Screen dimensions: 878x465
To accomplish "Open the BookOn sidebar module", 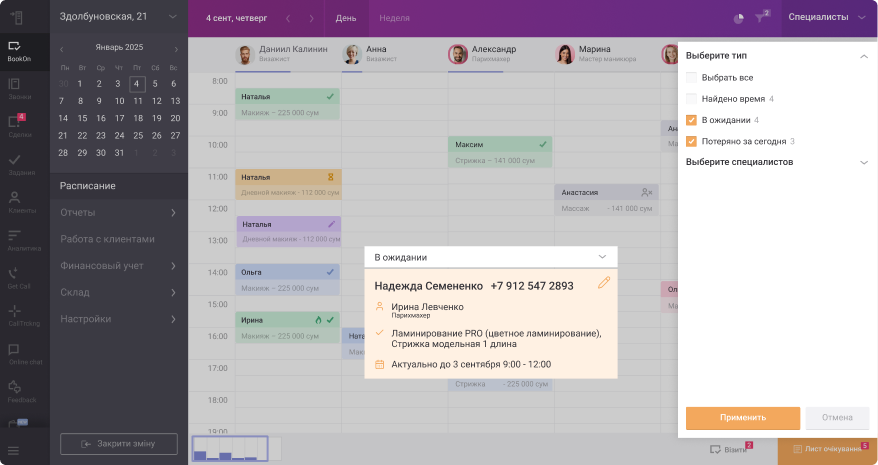I will pyautogui.click(x=17, y=50).
